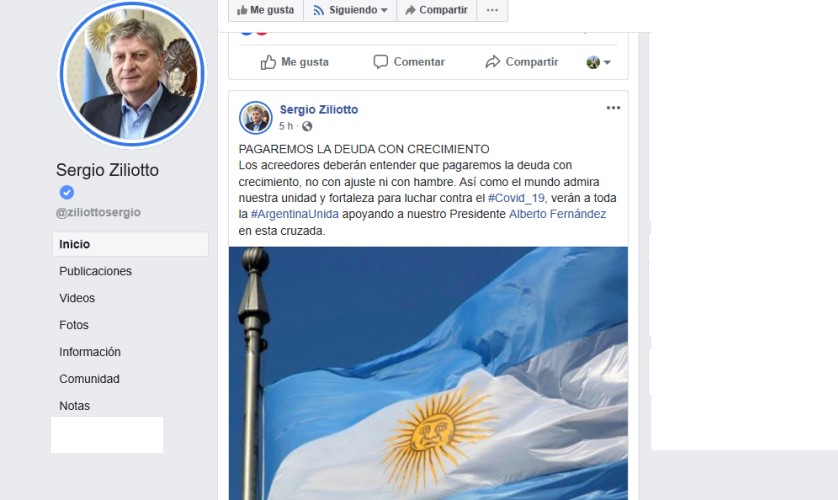Viewport: 838px width, 500px height.
Task: Click the Comentar speech bubble icon
Action: point(381,61)
